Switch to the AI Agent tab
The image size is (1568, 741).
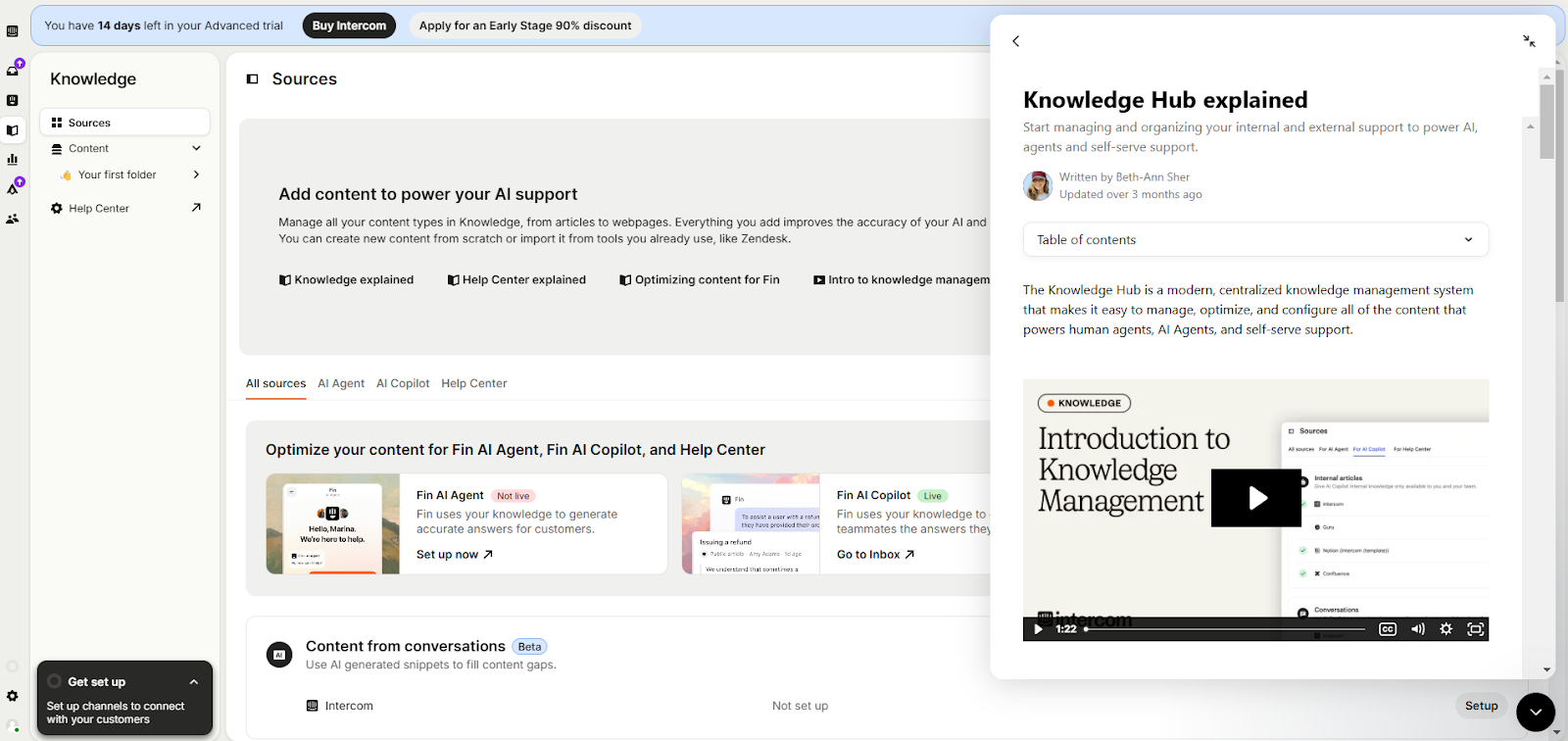pyautogui.click(x=341, y=383)
